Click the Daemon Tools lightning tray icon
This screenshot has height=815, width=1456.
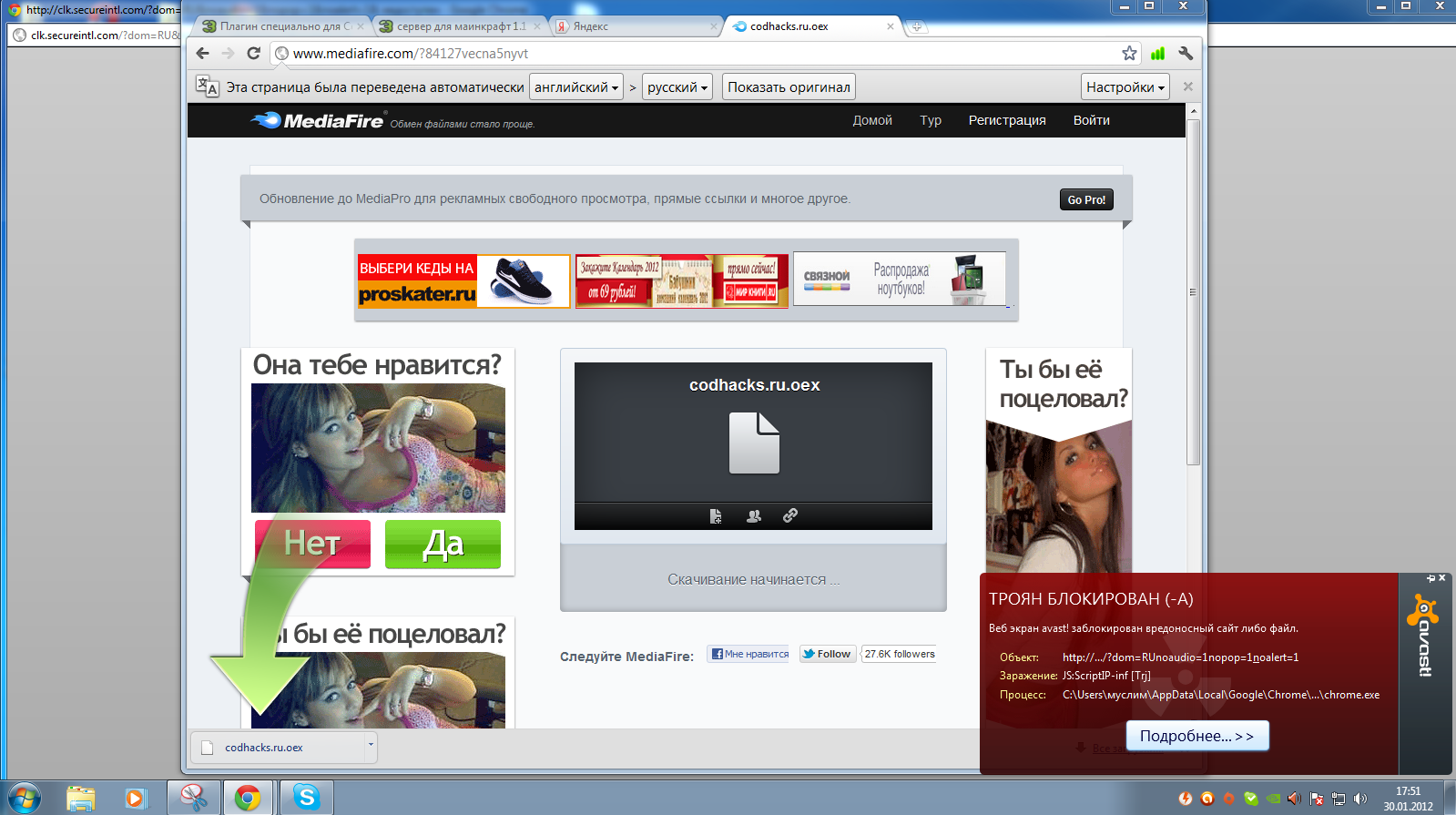coord(1186,799)
